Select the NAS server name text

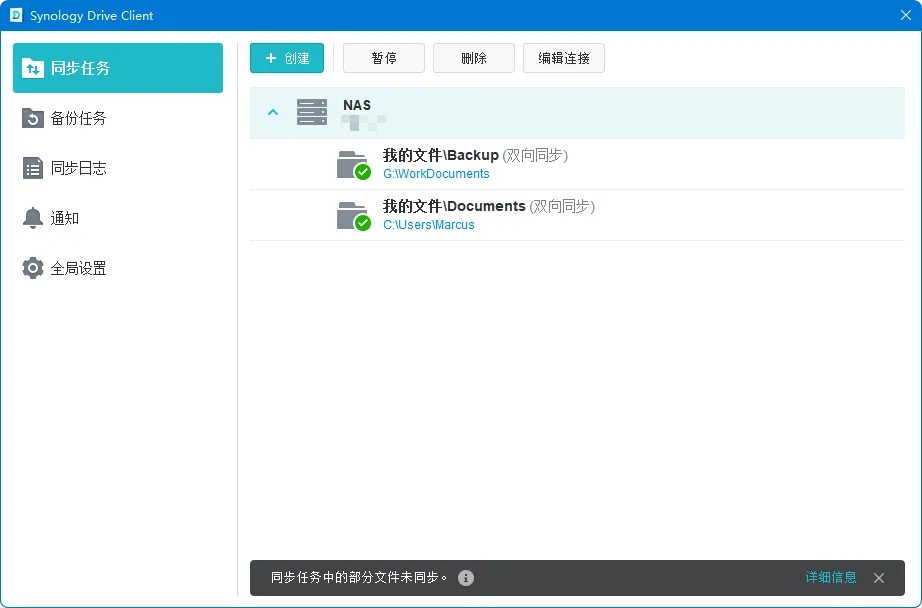click(x=357, y=105)
